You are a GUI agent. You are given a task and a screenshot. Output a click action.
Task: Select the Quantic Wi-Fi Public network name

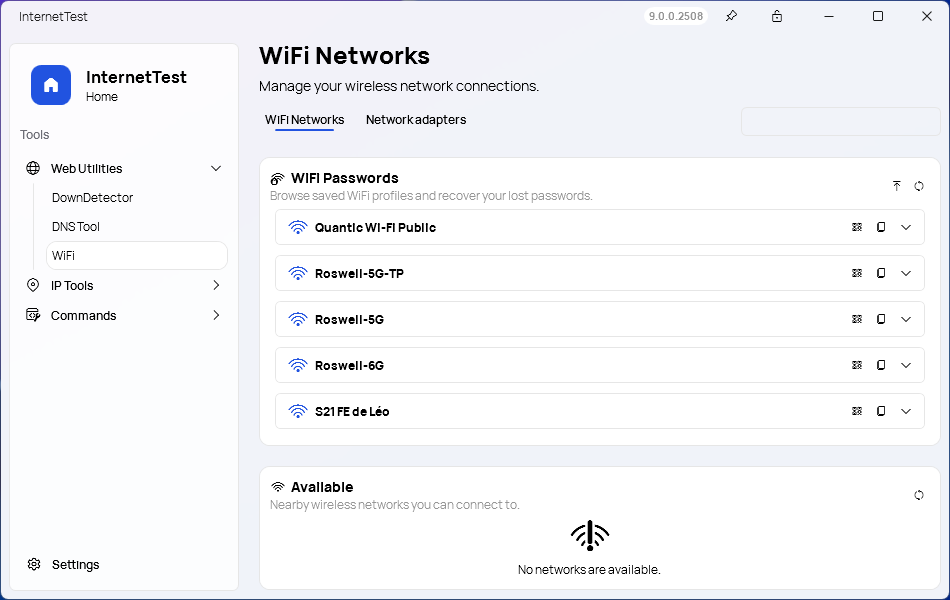click(375, 228)
